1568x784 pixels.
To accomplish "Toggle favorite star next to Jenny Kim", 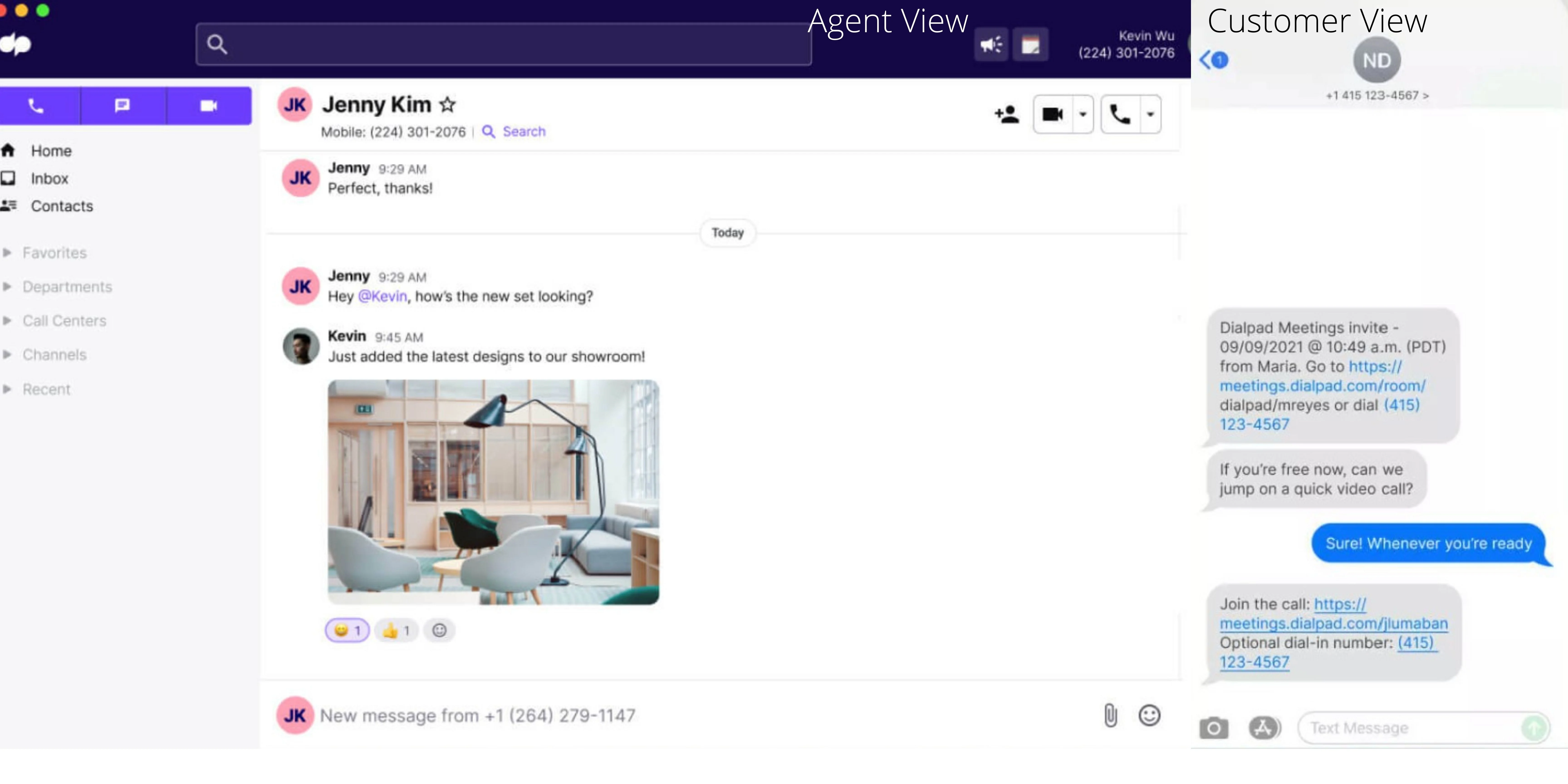I will [447, 105].
